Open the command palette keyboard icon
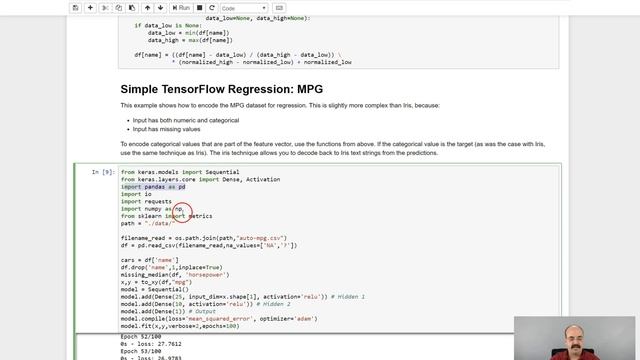The height and width of the screenshot is (360, 640). (279, 8)
